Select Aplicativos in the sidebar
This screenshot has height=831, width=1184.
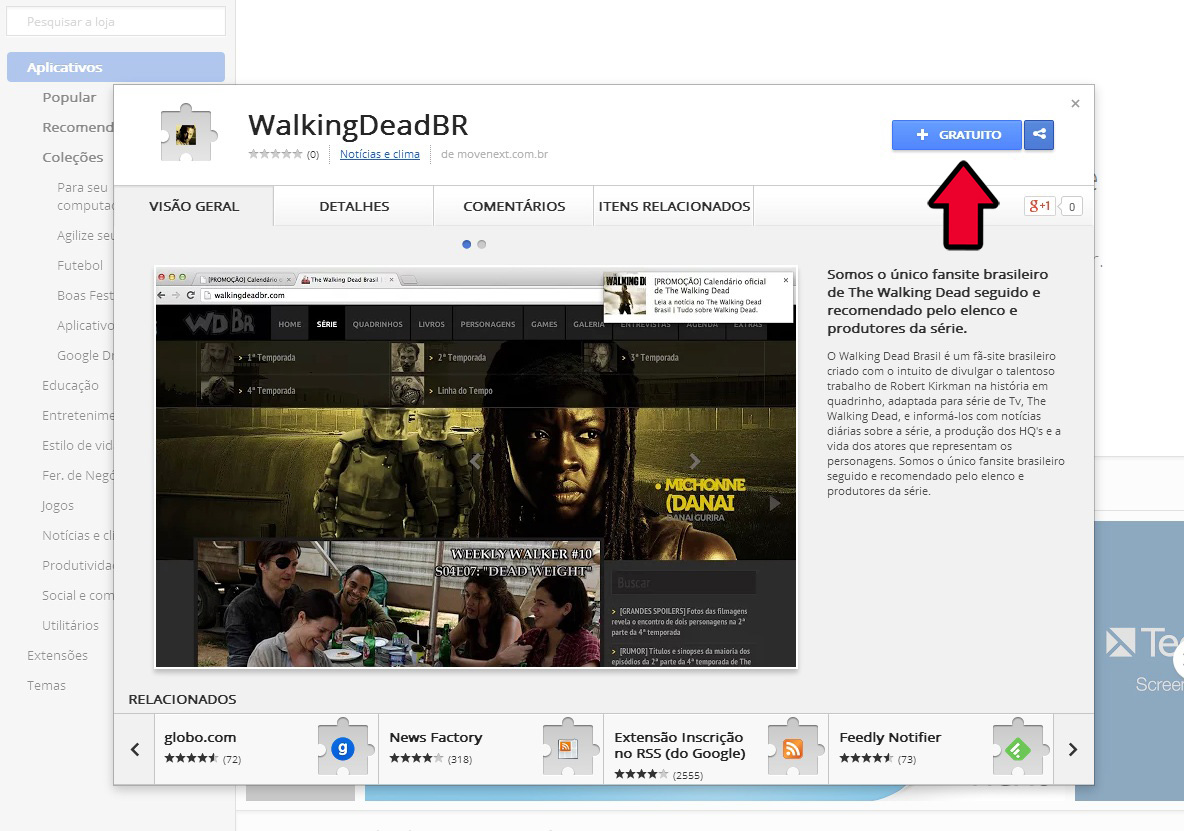click(116, 67)
